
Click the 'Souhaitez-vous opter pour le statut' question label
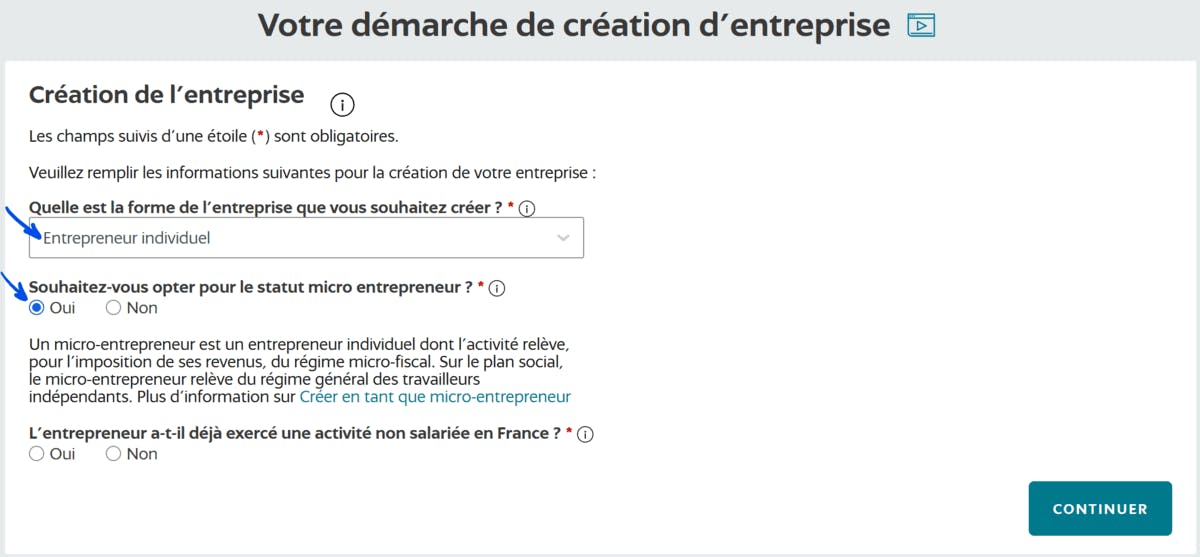click(250, 287)
